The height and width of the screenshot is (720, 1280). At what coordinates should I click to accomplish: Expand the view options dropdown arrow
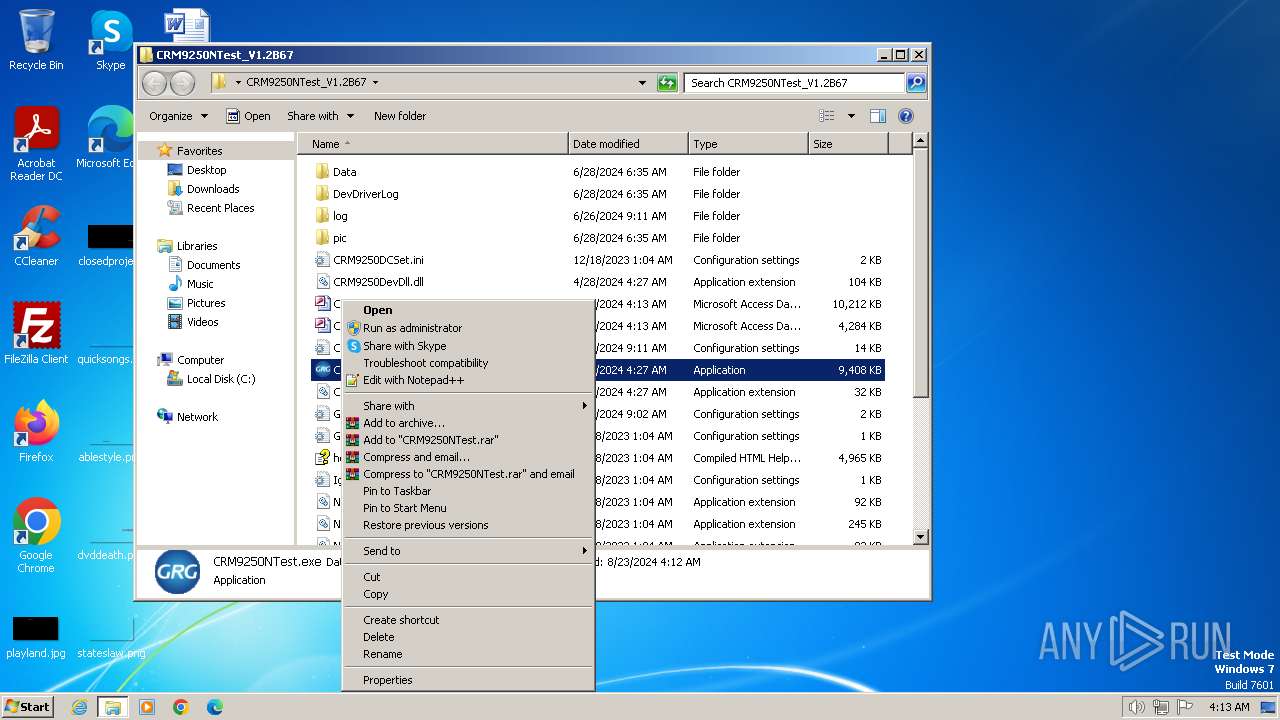(x=851, y=116)
